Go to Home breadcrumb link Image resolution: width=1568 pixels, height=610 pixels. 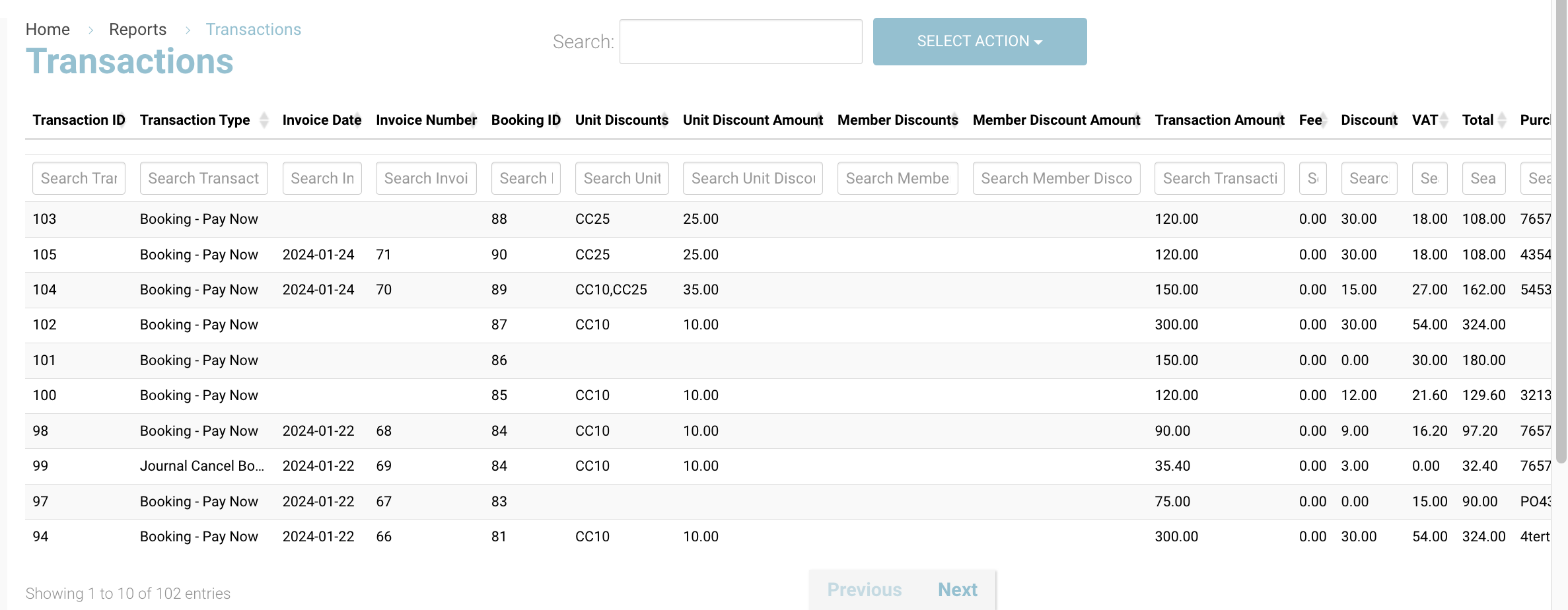tap(48, 30)
